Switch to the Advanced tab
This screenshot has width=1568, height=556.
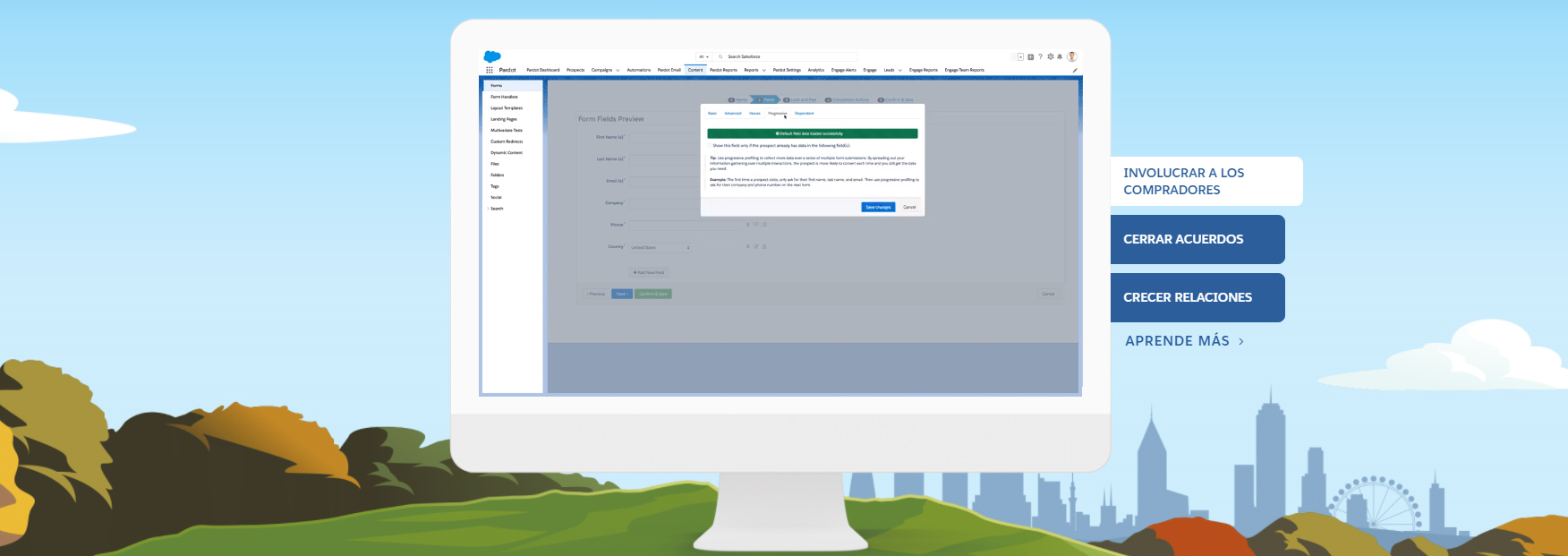coord(733,114)
